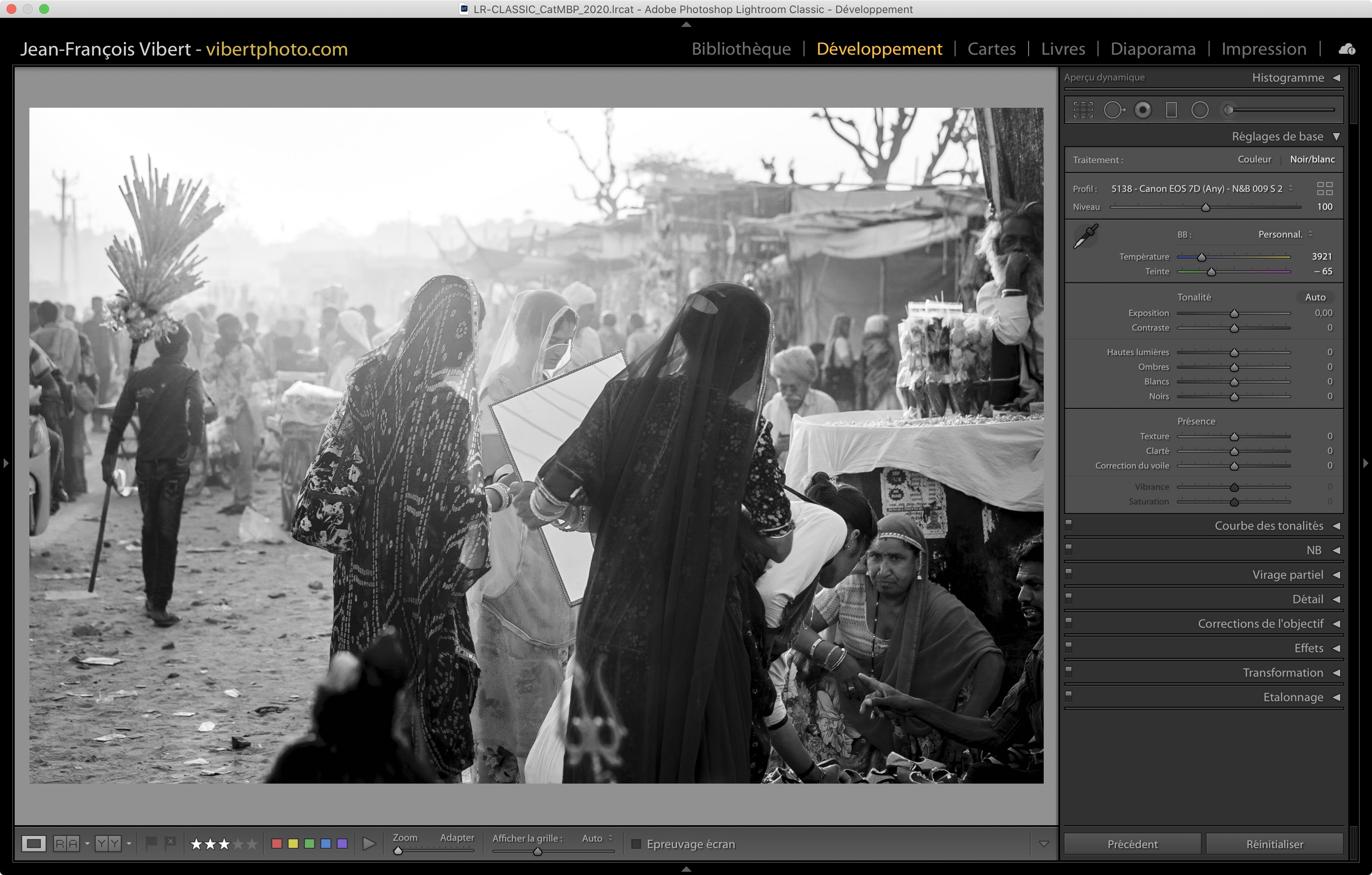
Task: Select the Graduated Filter tool
Action: [1172, 110]
